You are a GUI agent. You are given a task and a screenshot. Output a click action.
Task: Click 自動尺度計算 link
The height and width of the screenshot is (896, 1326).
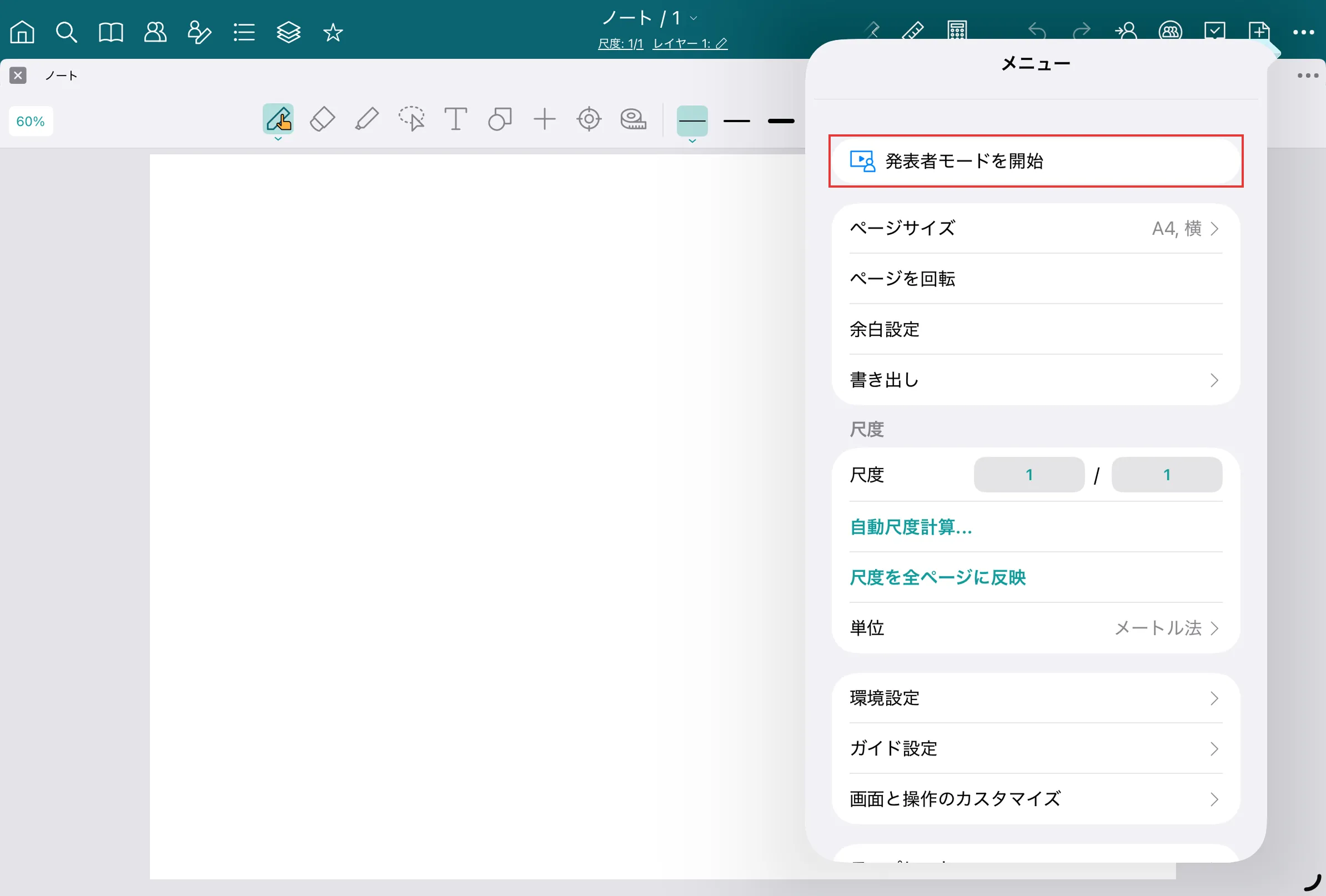pyautogui.click(x=911, y=527)
